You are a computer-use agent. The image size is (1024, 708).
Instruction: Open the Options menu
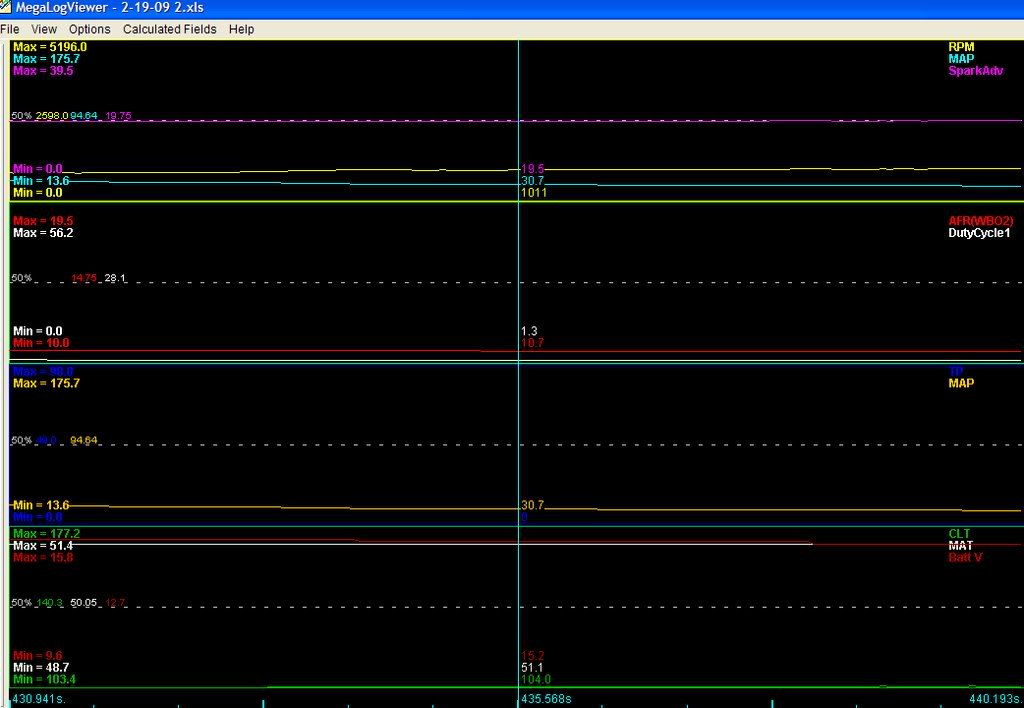coord(89,29)
